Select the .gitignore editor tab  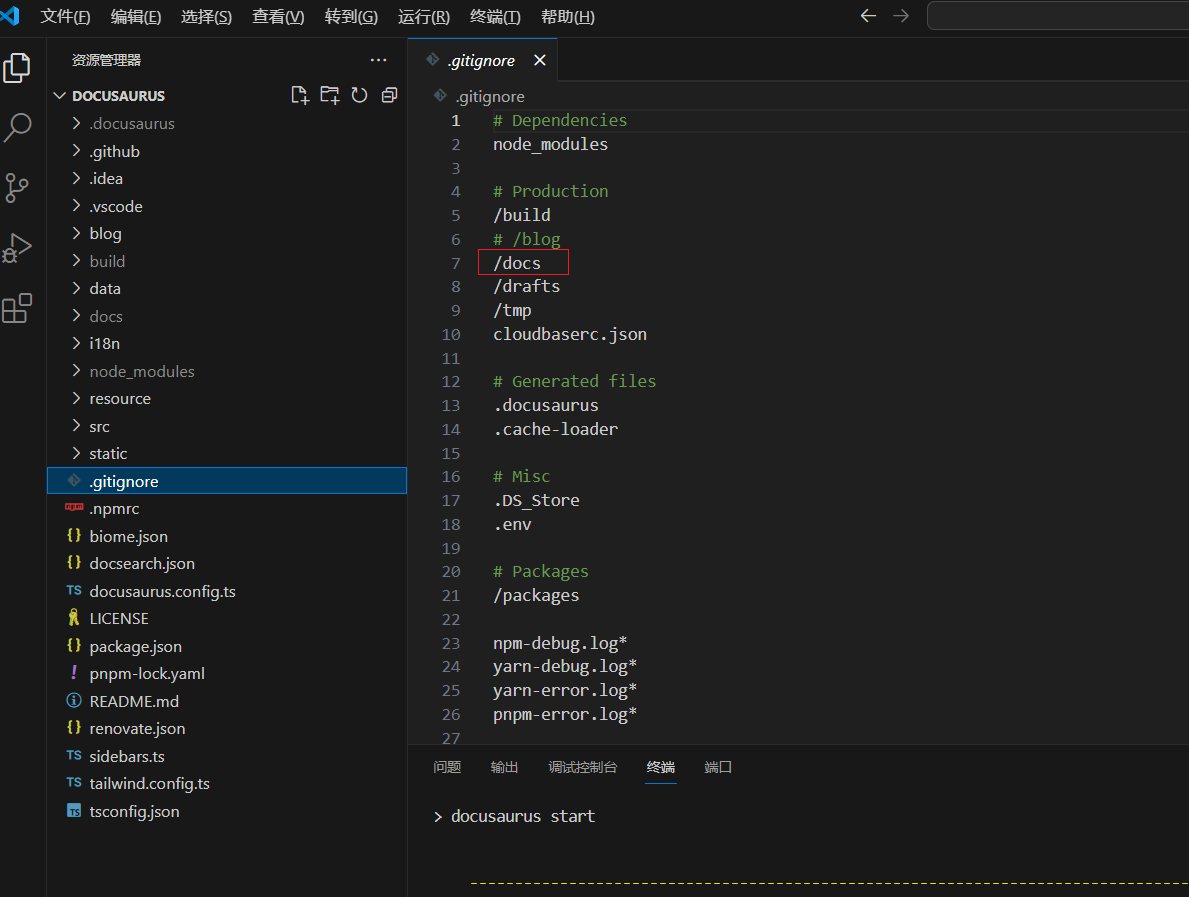pos(483,60)
